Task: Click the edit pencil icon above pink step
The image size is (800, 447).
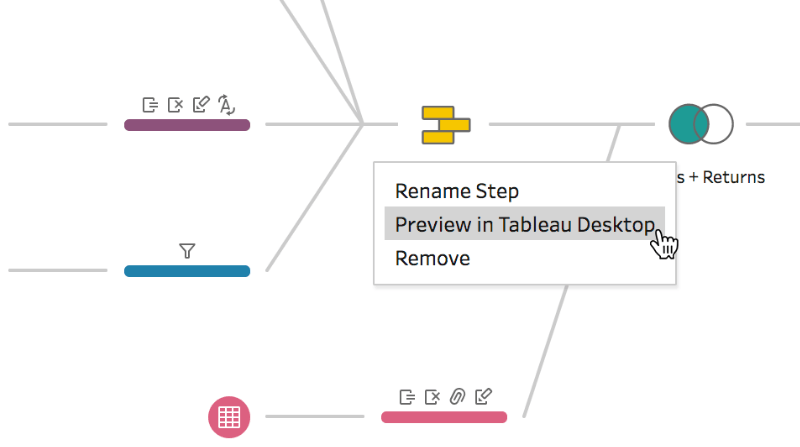Action: click(483, 396)
